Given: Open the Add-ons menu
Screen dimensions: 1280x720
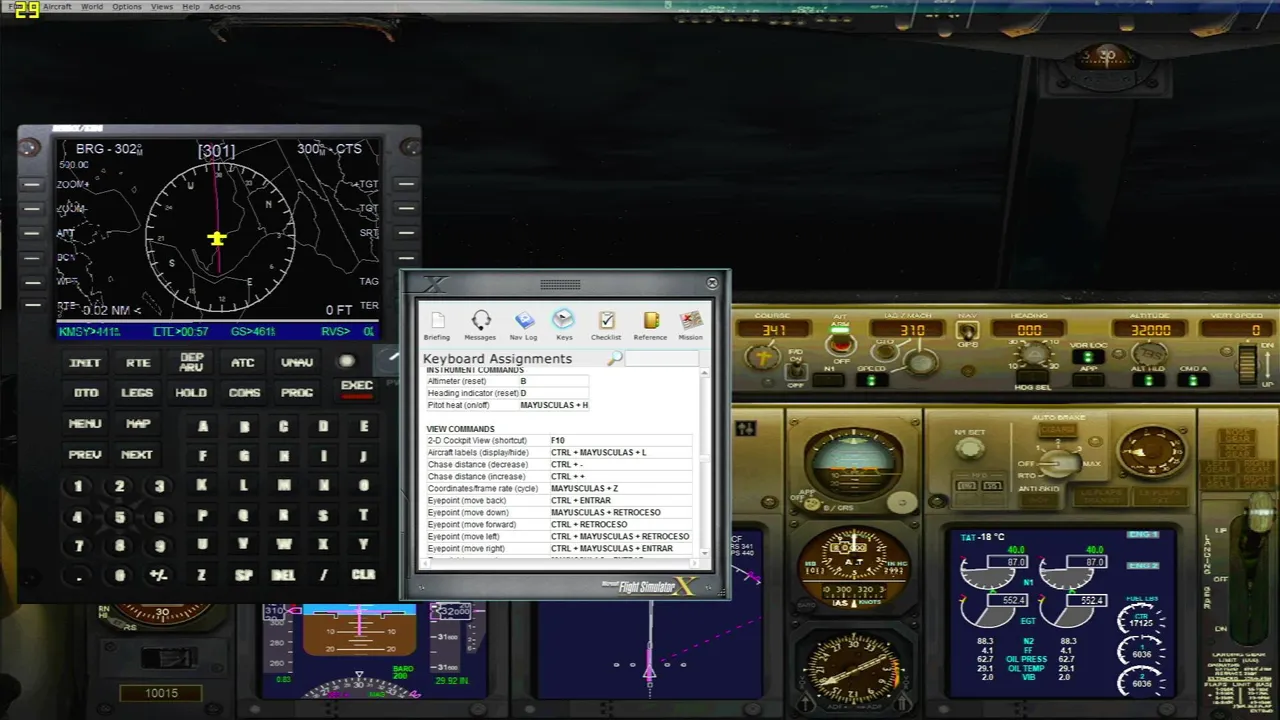Looking at the screenshot, I should 224,6.
